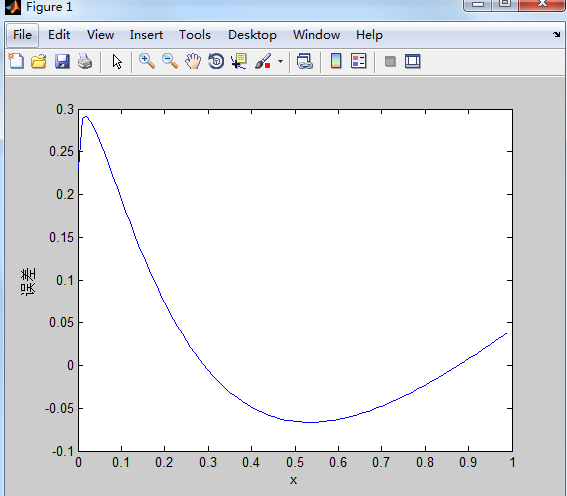Image resolution: width=567 pixels, height=496 pixels.
Task: Click the y-axis tick label 0.25
Action: pos(61,151)
